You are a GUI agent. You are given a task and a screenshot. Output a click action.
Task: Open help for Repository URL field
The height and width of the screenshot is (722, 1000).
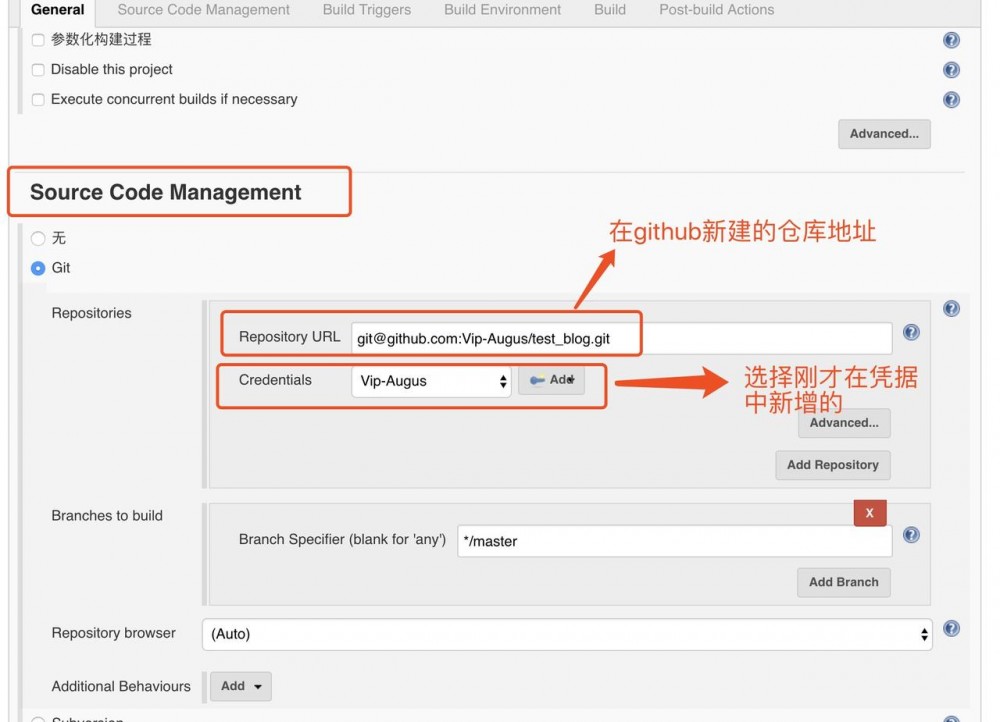[x=911, y=333]
